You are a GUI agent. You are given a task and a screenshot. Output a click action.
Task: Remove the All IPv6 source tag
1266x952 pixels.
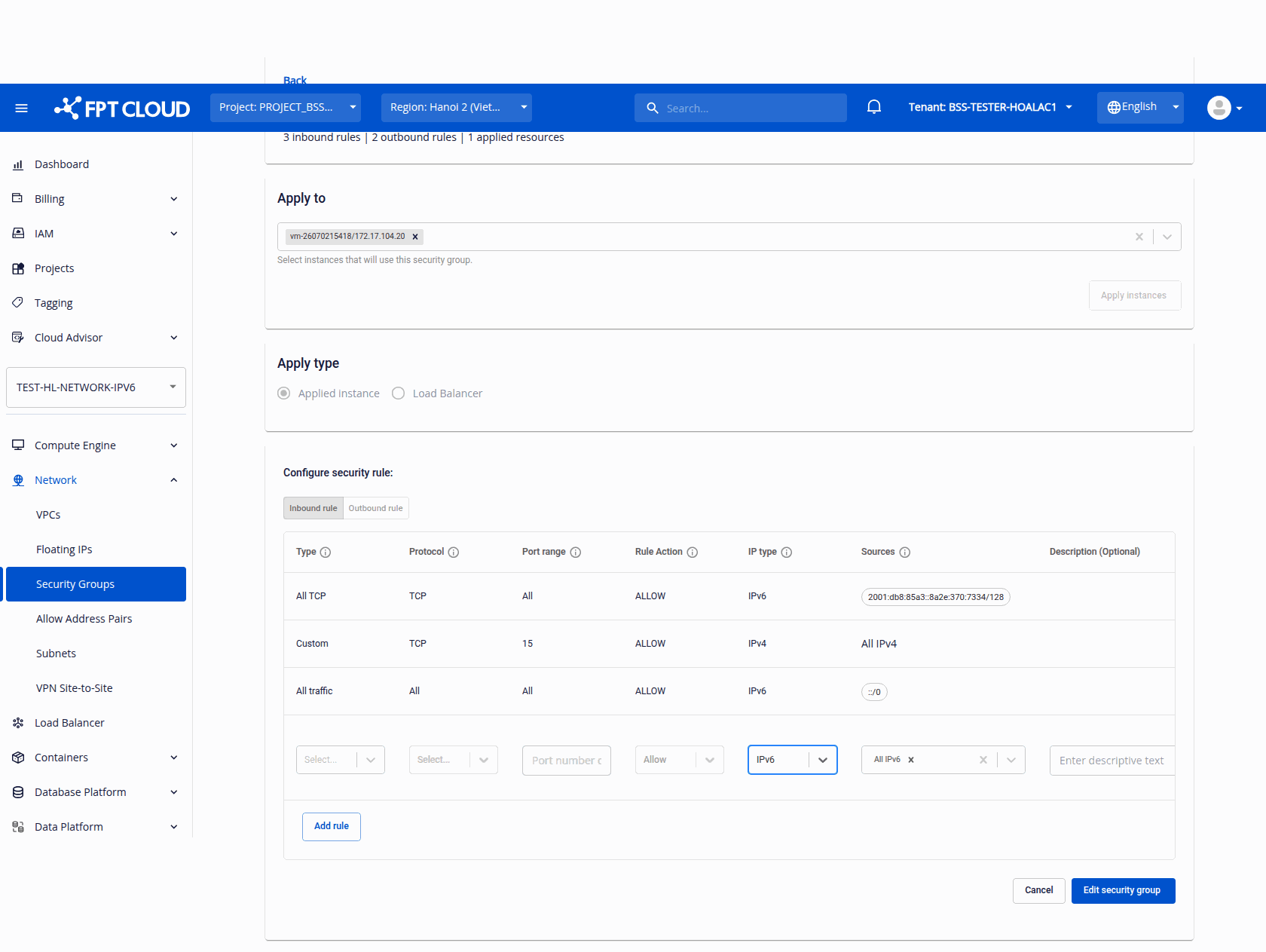coord(911,760)
